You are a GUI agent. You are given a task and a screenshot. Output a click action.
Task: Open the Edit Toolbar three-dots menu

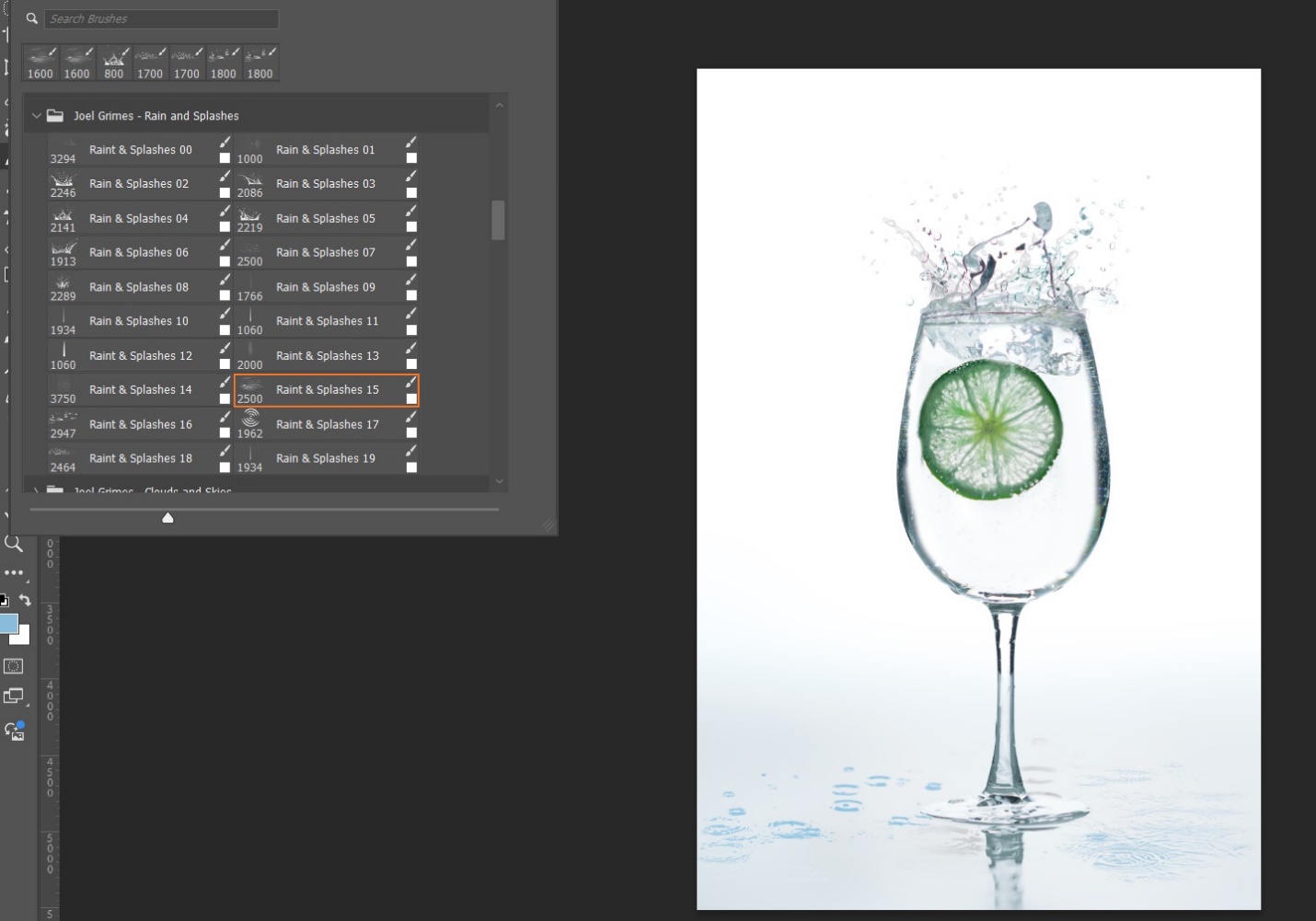(x=14, y=572)
